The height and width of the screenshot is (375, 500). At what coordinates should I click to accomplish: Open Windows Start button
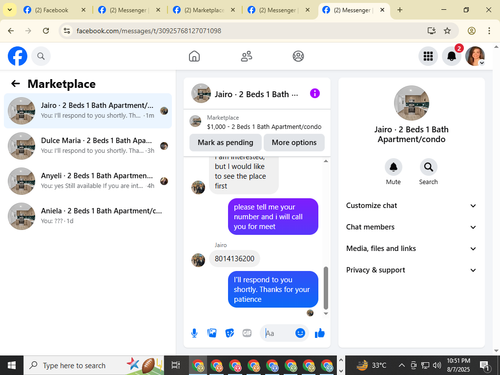[11, 365]
